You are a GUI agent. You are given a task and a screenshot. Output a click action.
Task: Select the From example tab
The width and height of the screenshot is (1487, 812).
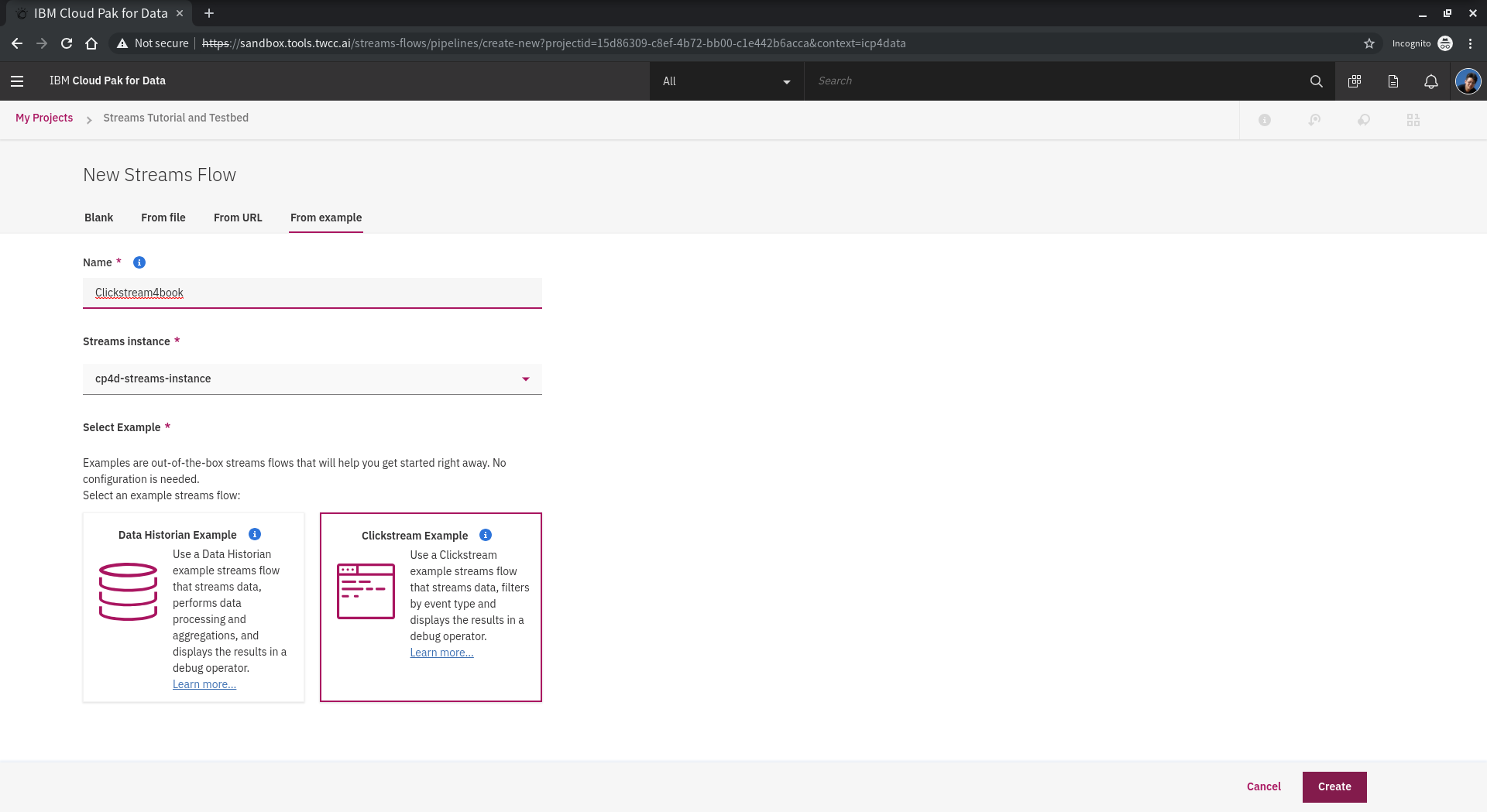(326, 218)
